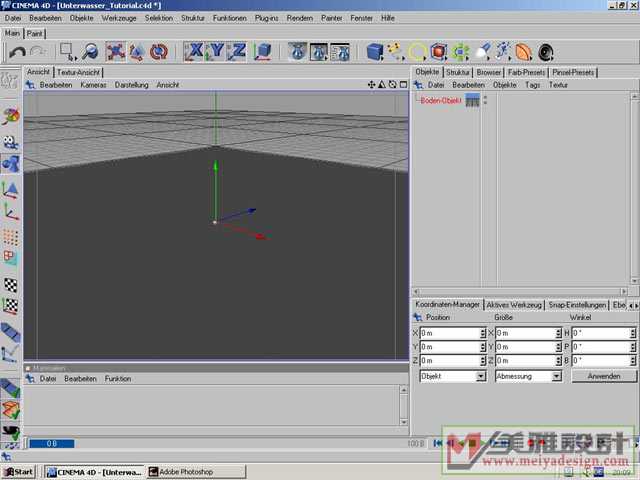The image size is (640, 480).
Task: Open the Werkzeuge menu
Action: (x=119, y=18)
